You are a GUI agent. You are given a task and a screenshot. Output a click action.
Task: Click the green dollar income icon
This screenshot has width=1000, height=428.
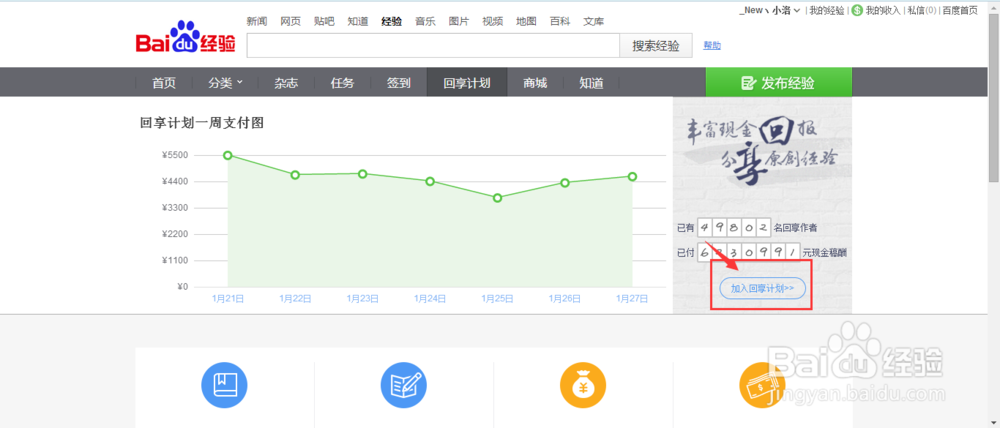click(857, 10)
